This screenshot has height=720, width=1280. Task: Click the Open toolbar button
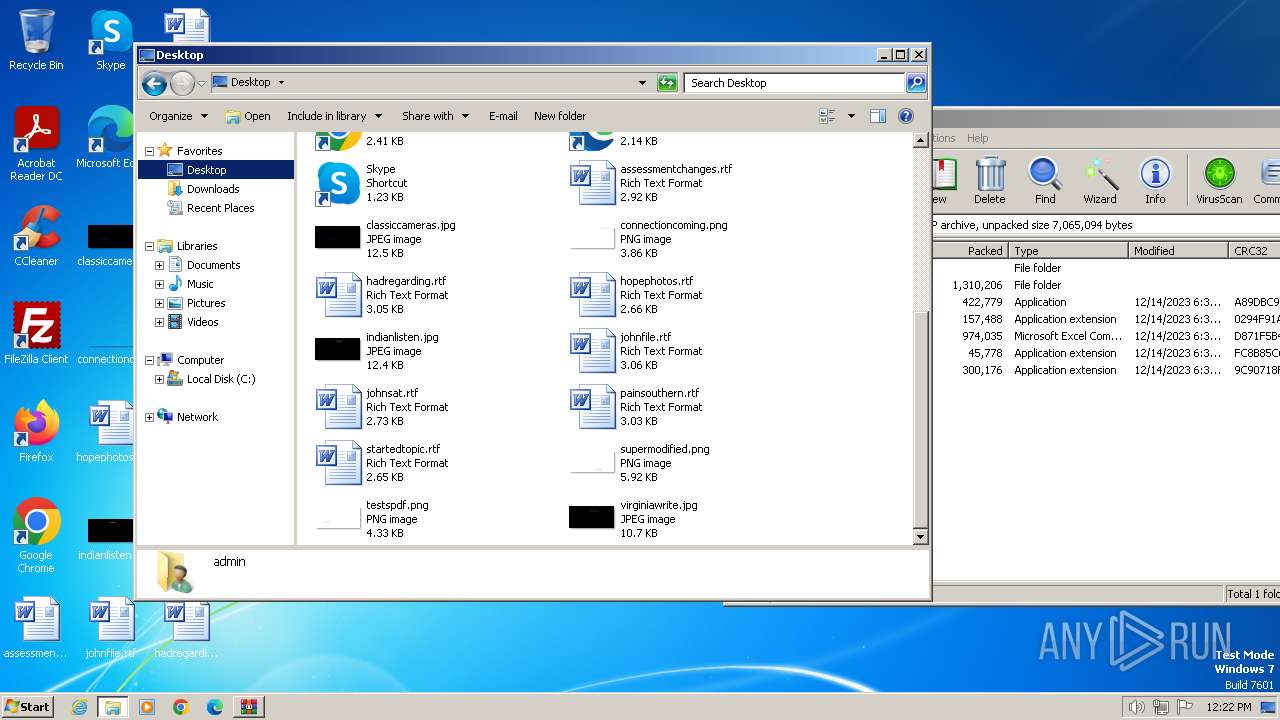point(248,116)
